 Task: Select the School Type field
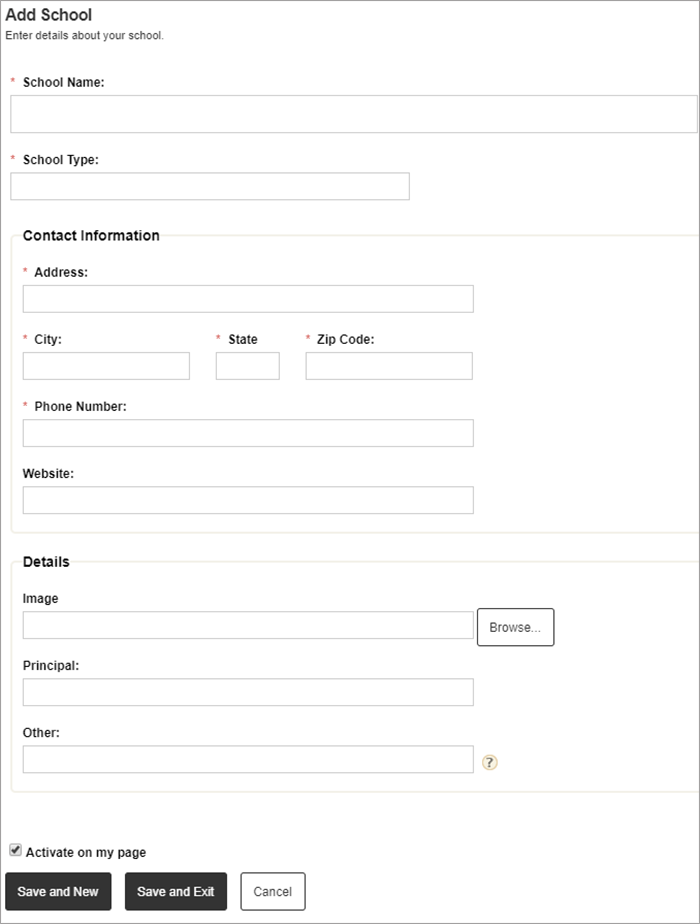coord(209,186)
